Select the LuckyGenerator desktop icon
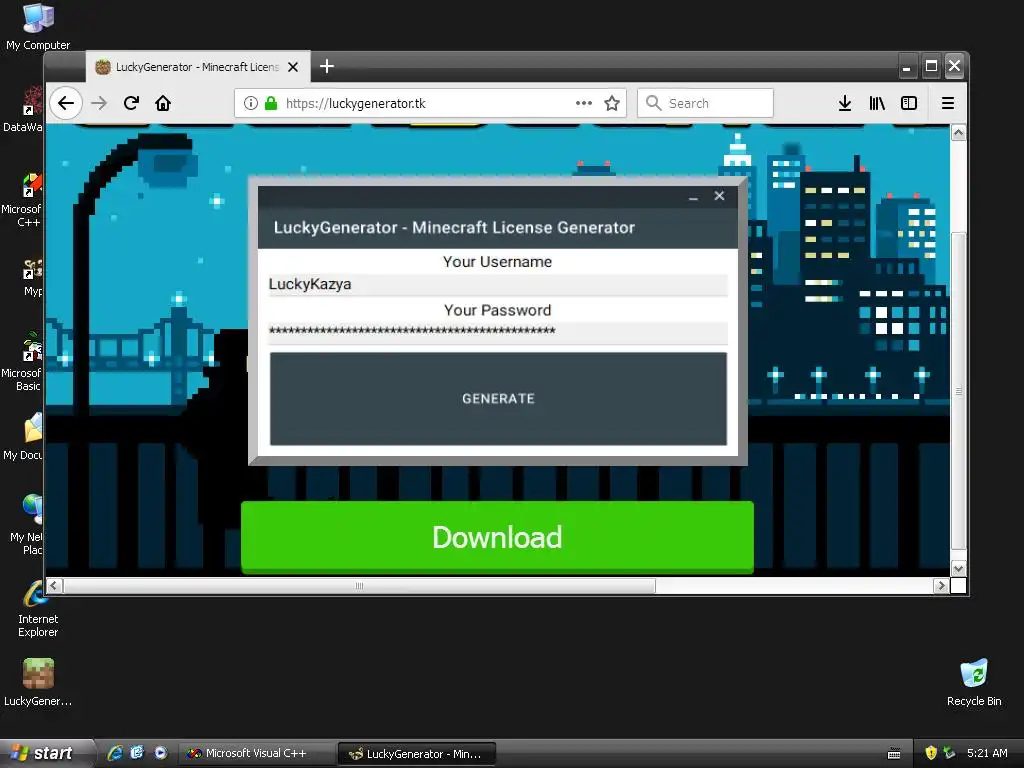The height and width of the screenshot is (768, 1024). click(x=38, y=682)
